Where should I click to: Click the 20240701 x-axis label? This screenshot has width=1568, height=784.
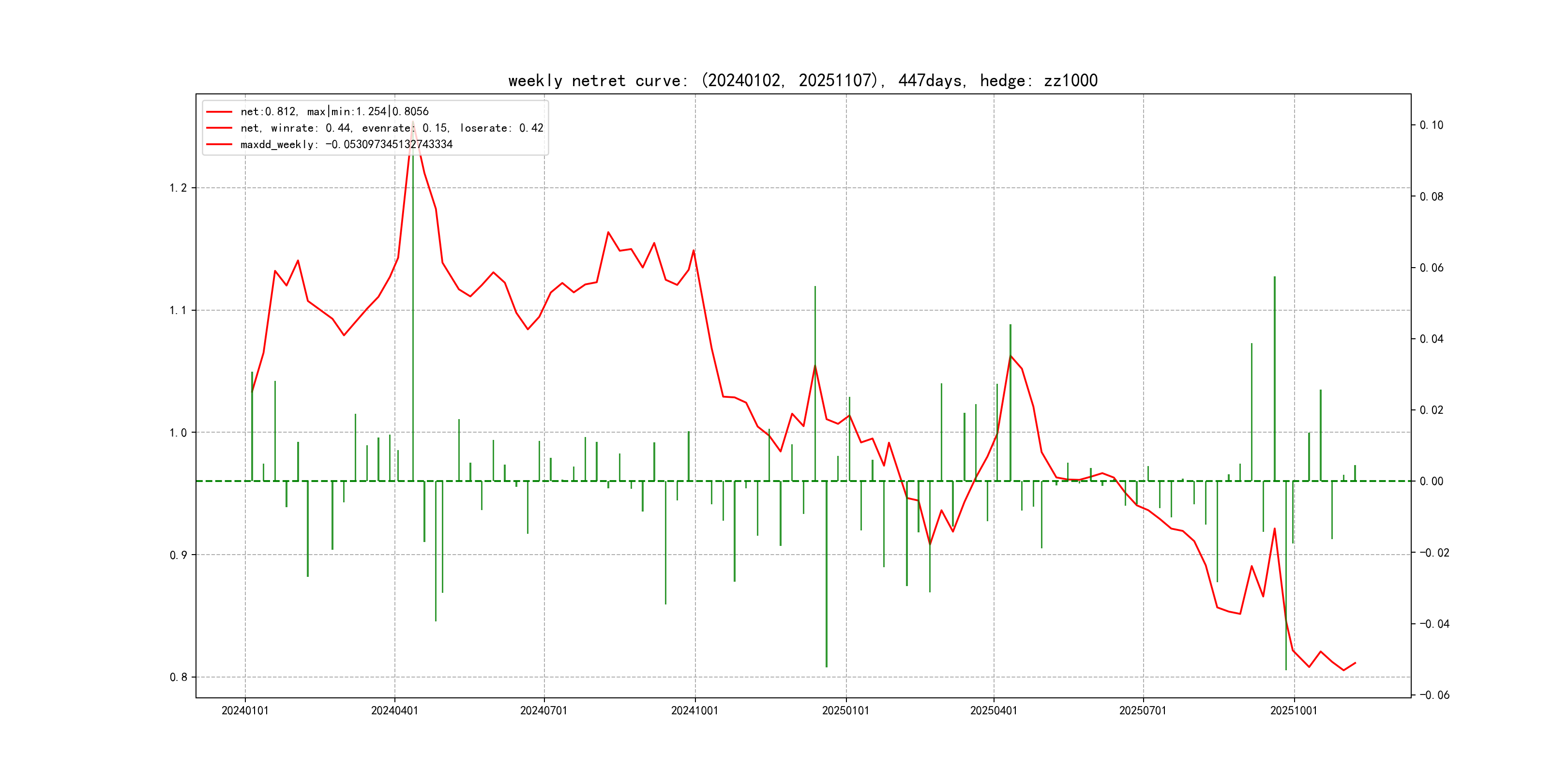tap(543, 711)
